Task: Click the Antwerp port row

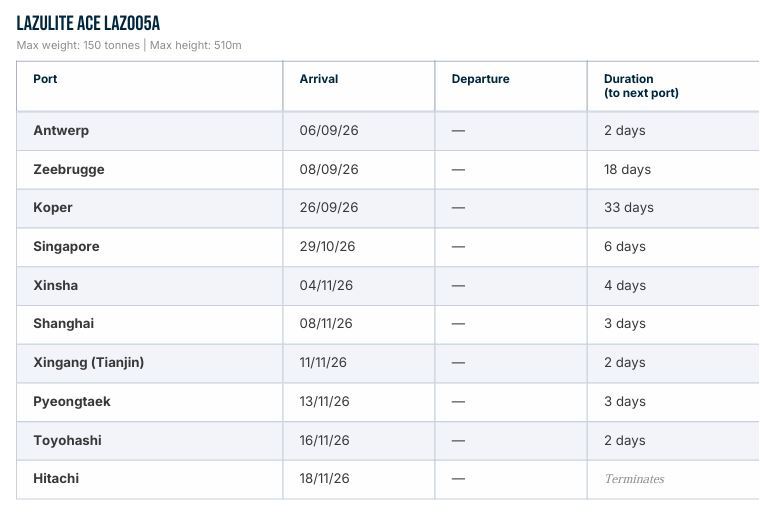Action: click(x=388, y=130)
